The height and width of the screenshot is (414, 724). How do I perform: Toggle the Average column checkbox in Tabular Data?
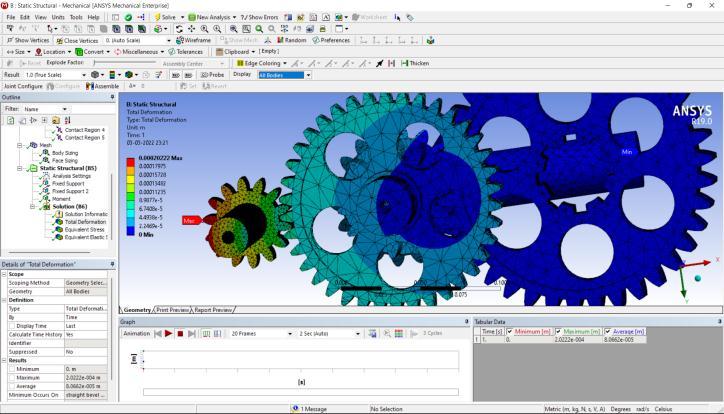[x=608, y=331]
